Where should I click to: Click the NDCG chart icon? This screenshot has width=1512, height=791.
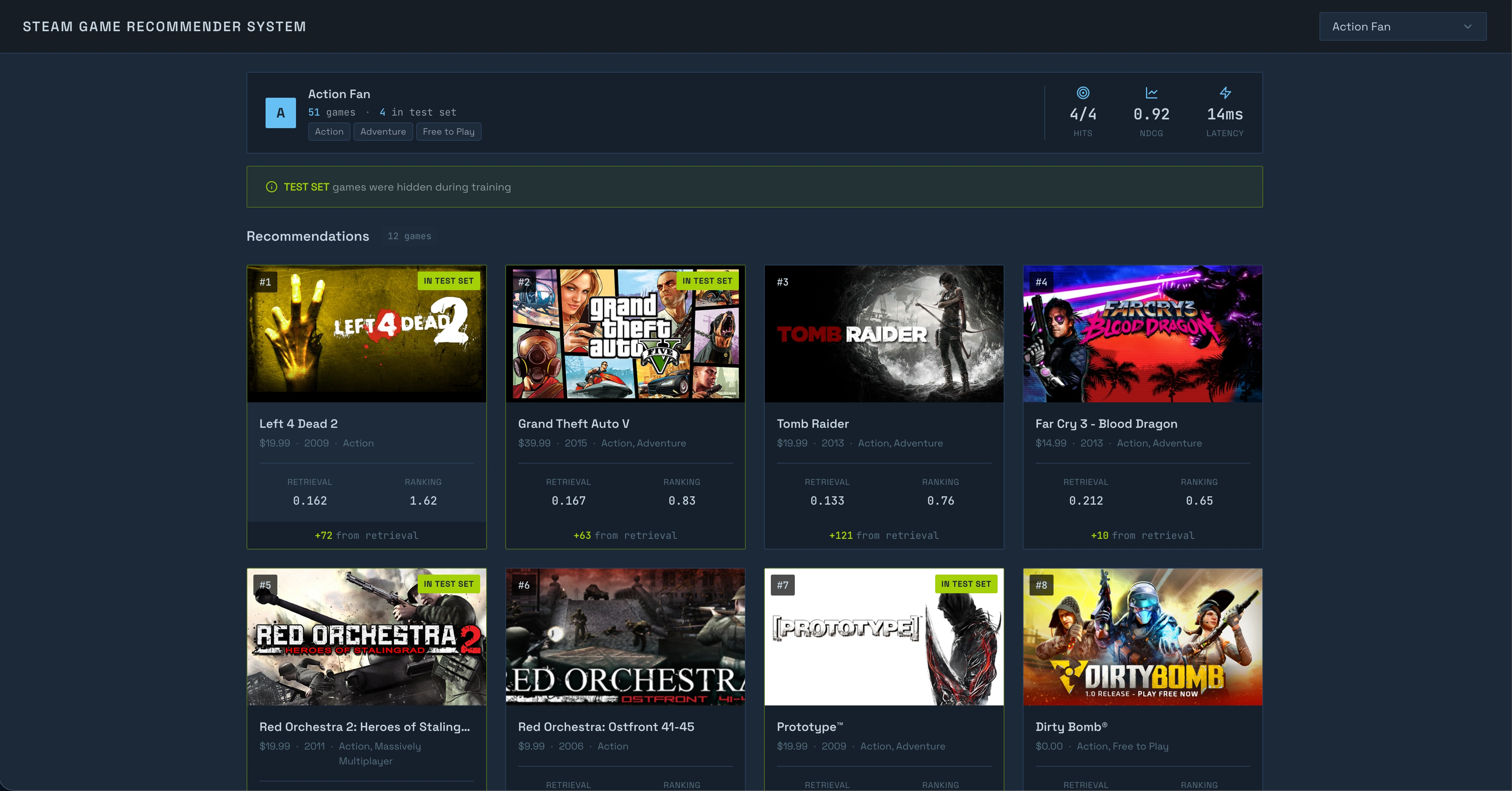click(1151, 93)
